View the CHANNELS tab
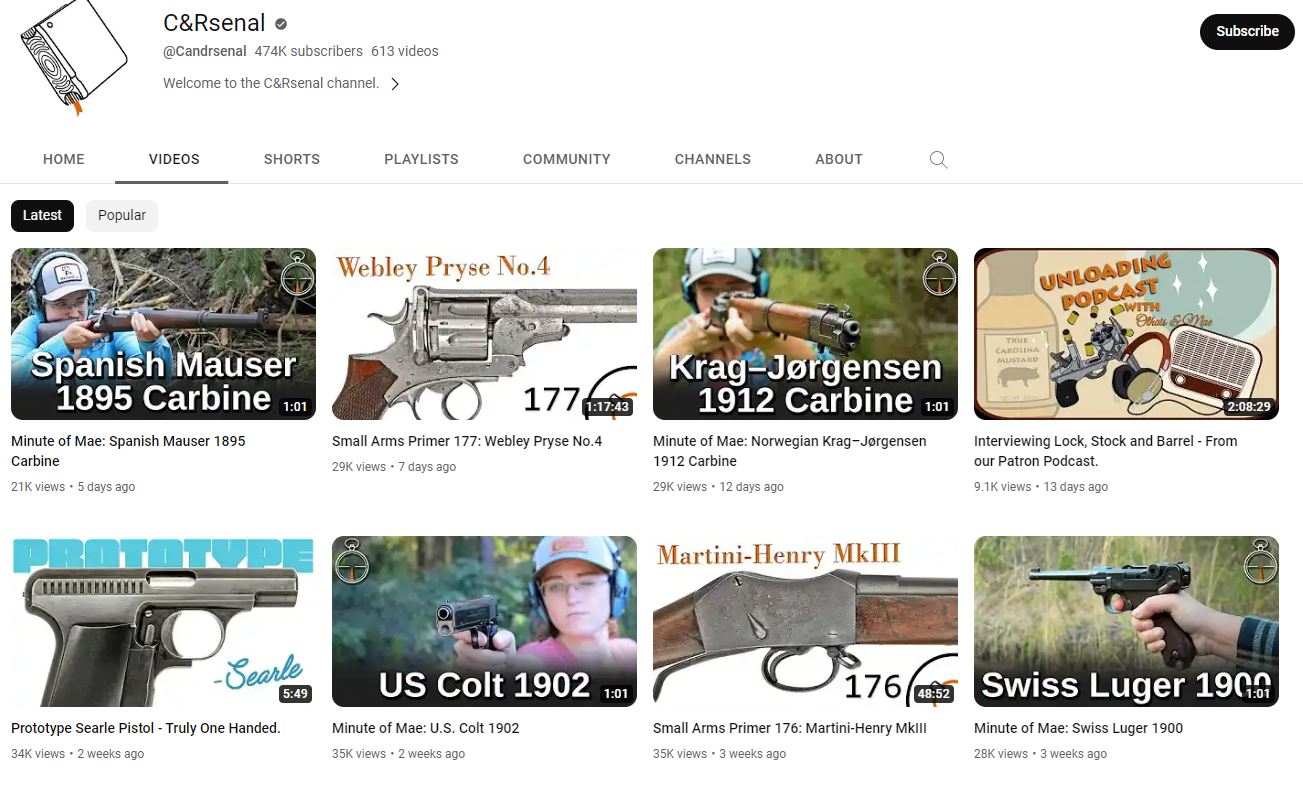Viewport: 1303px width, 797px height. (x=713, y=159)
